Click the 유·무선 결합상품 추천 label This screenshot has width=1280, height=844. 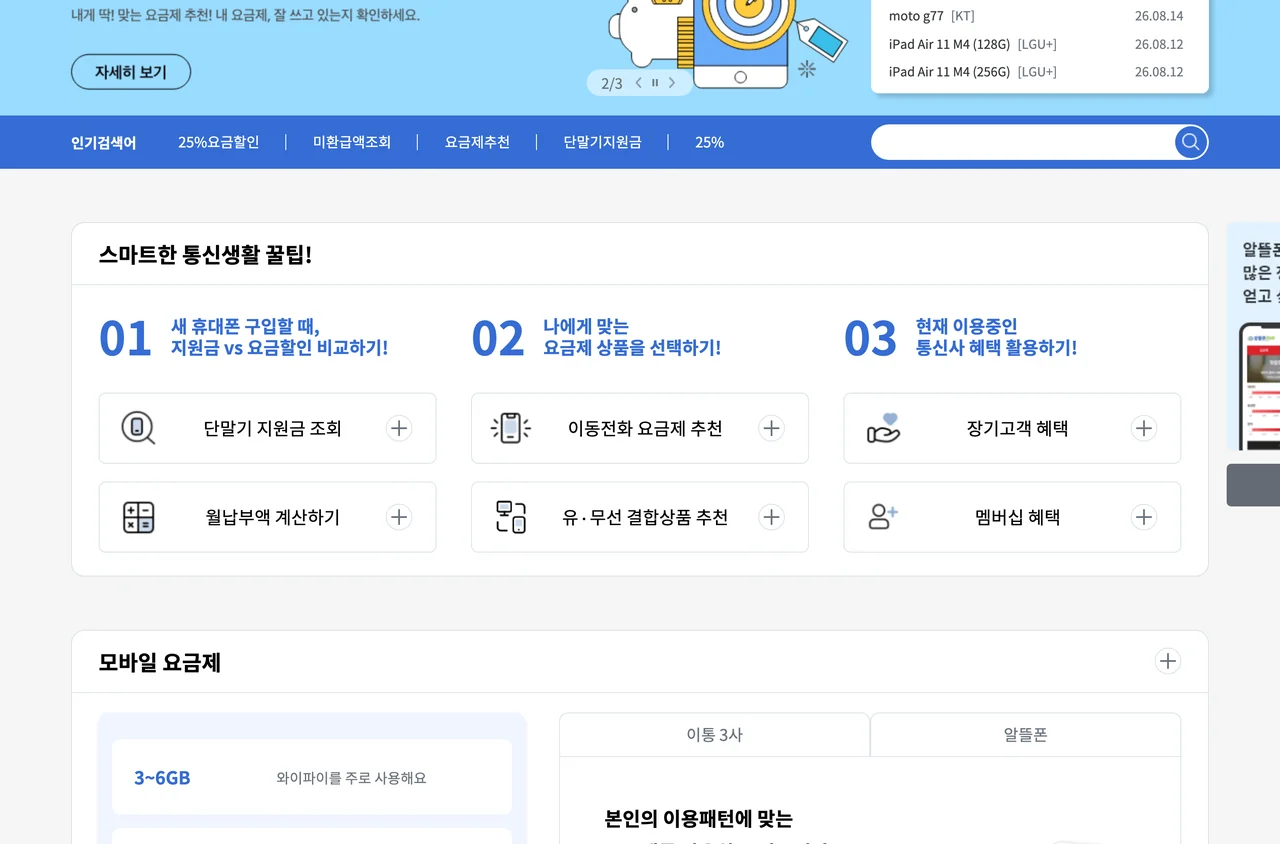[x=645, y=517]
